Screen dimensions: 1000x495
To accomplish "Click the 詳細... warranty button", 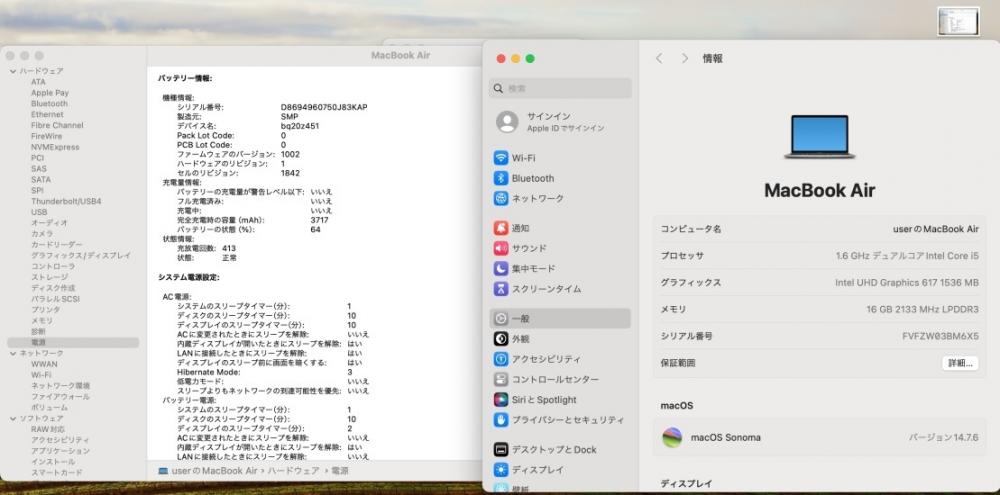I will pos(960,363).
